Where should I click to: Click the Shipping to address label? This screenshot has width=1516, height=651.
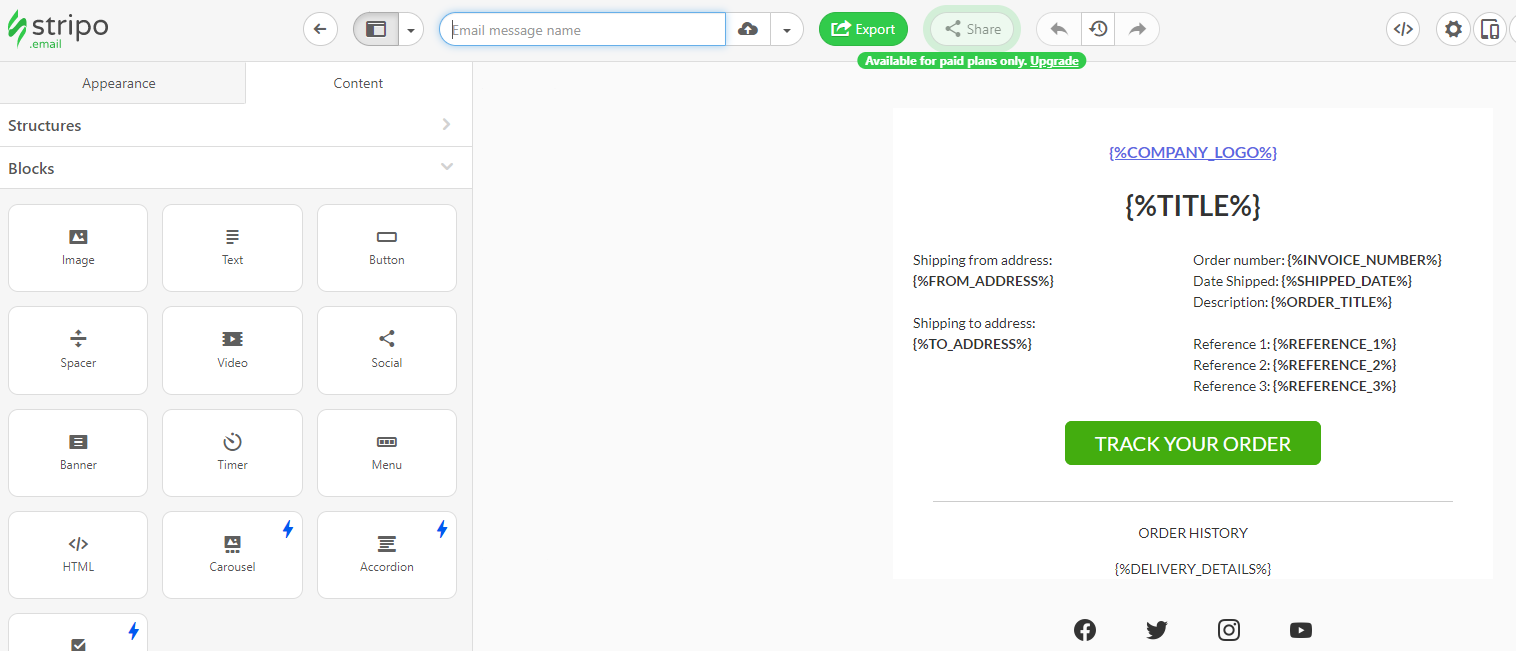coord(974,323)
